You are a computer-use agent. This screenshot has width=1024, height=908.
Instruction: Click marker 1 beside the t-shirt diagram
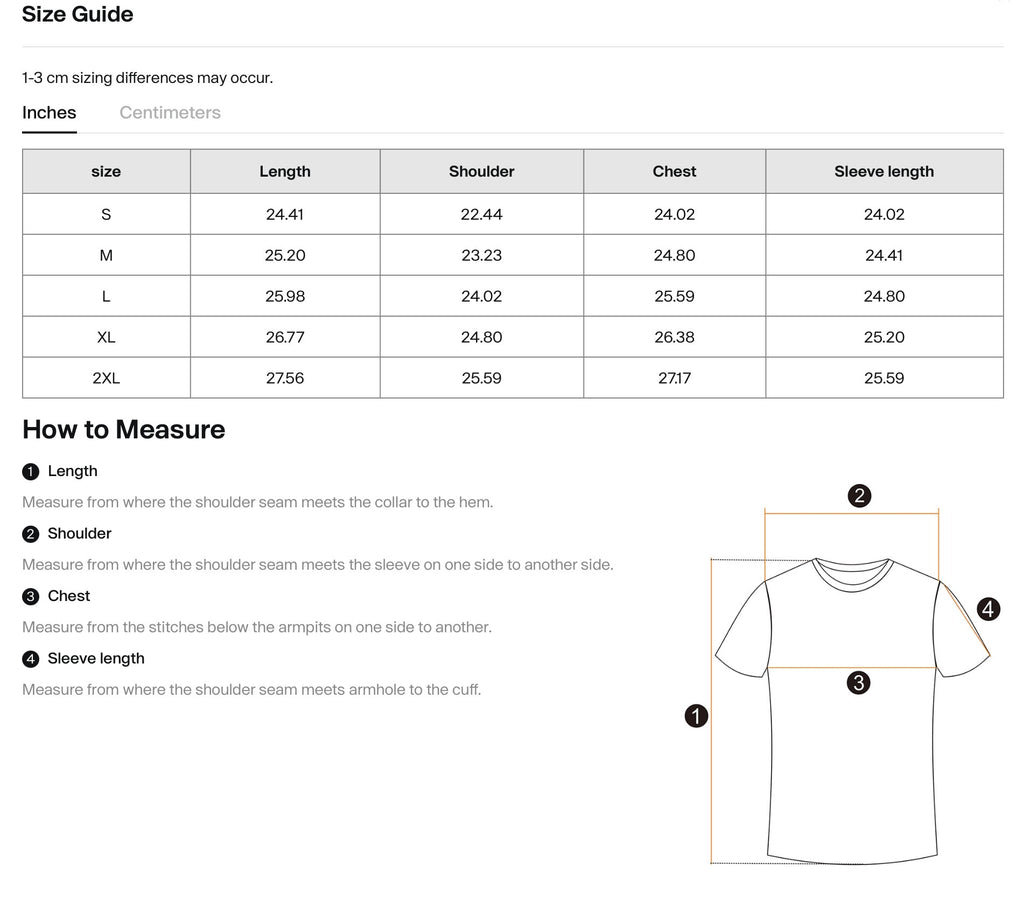point(697,716)
